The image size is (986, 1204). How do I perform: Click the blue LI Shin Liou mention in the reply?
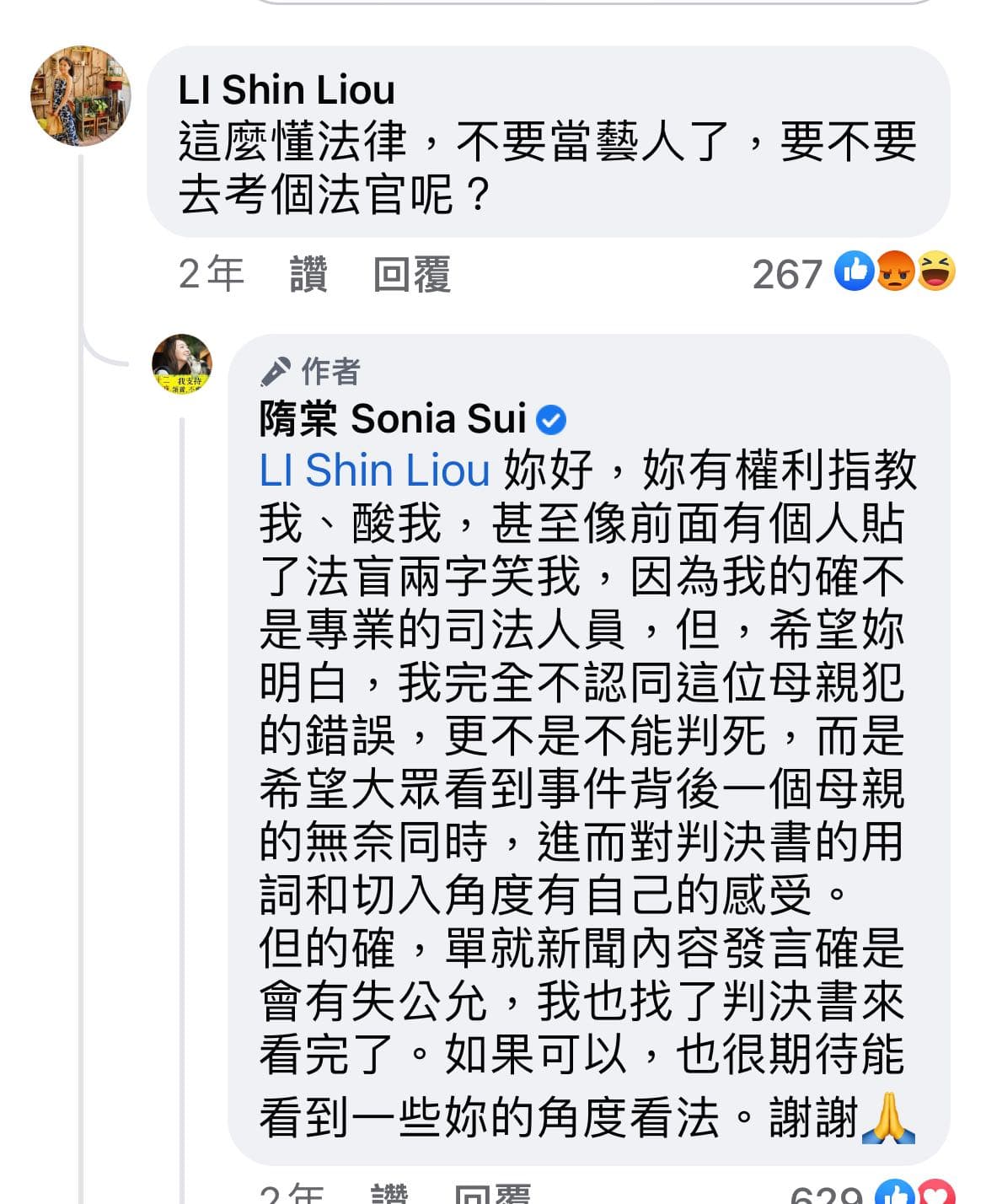[374, 470]
